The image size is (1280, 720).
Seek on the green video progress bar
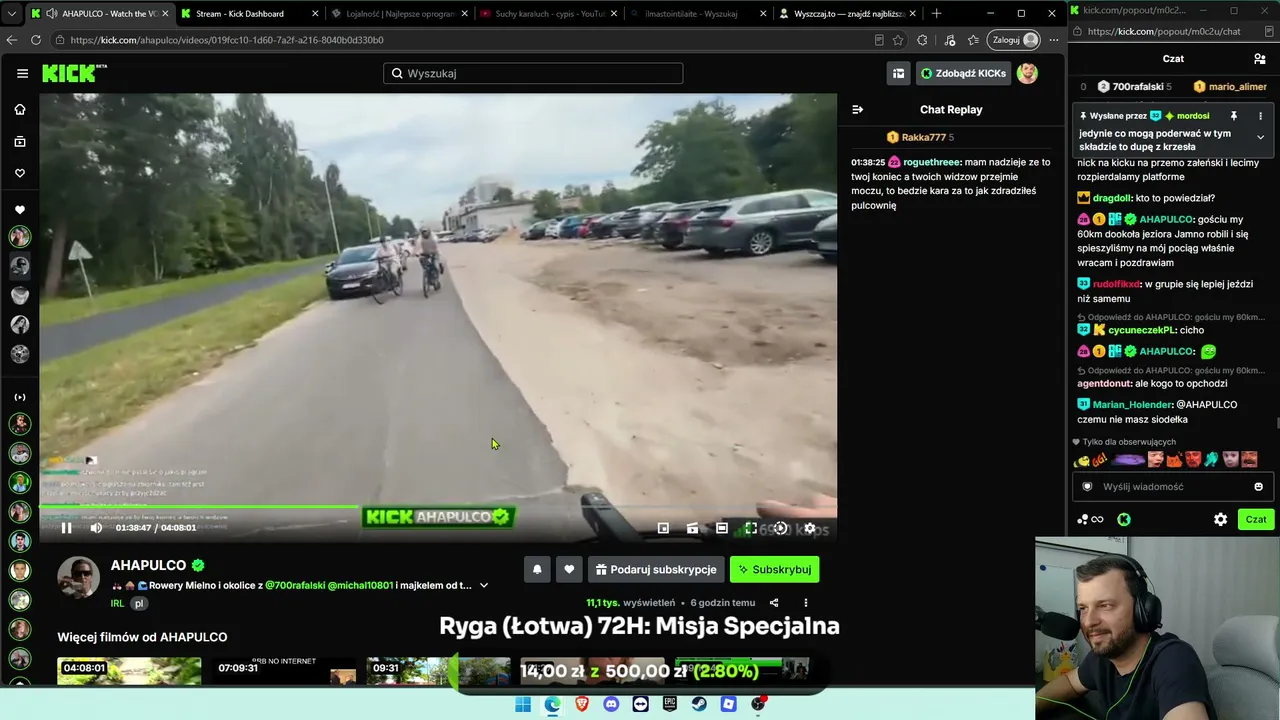tap(438, 507)
